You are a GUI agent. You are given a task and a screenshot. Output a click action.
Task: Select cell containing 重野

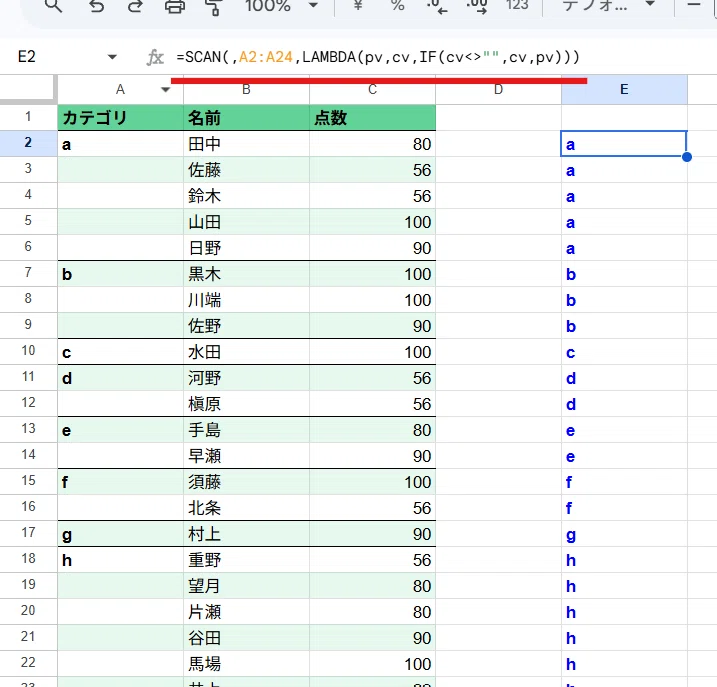[x=246, y=560]
